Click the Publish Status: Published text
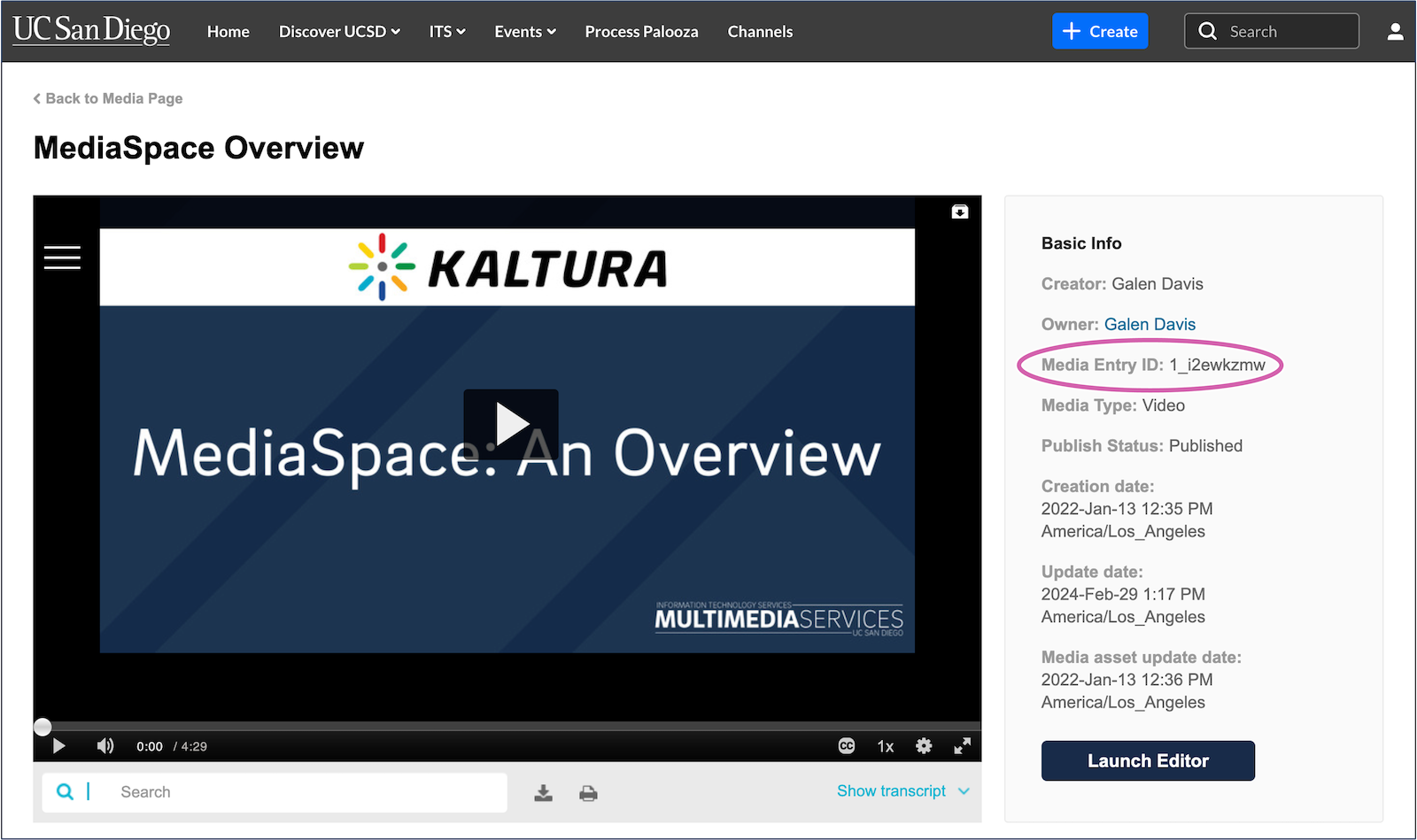This screenshot has height=840, width=1417. (1142, 446)
